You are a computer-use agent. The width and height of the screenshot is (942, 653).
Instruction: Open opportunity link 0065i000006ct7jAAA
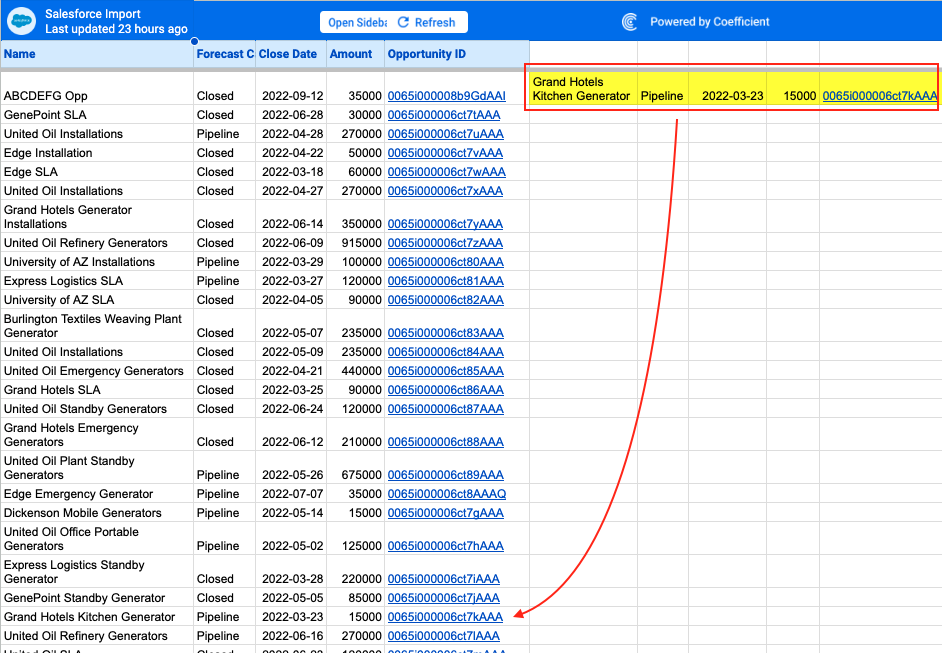coord(443,598)
